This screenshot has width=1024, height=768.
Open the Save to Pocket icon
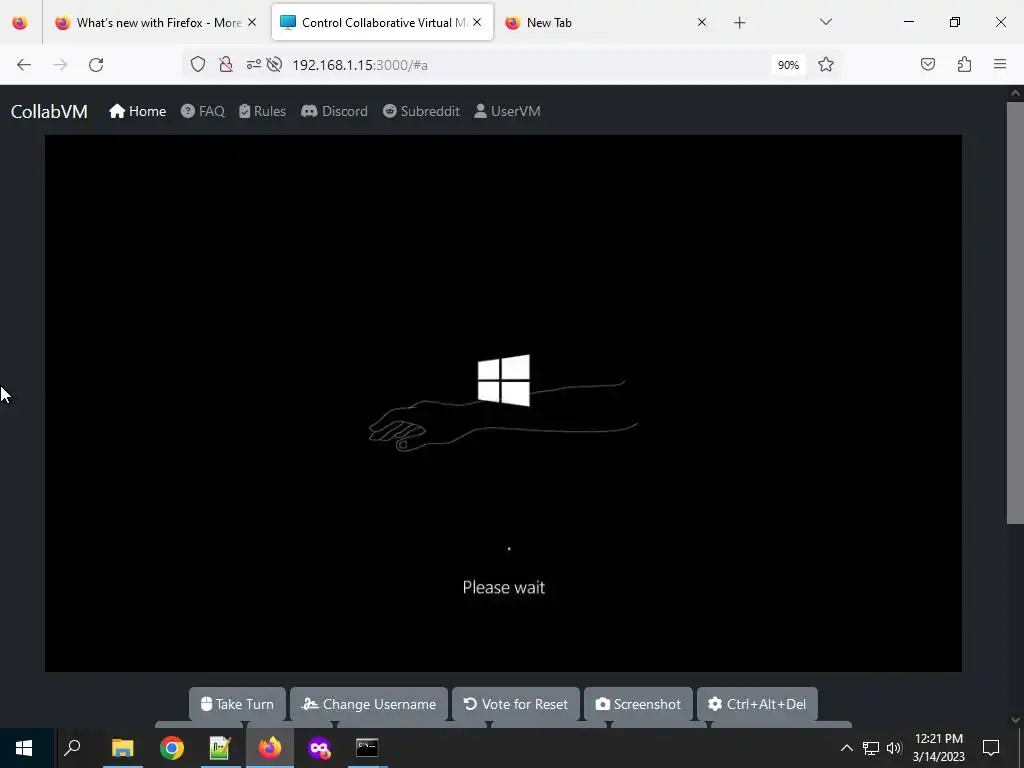927,64
